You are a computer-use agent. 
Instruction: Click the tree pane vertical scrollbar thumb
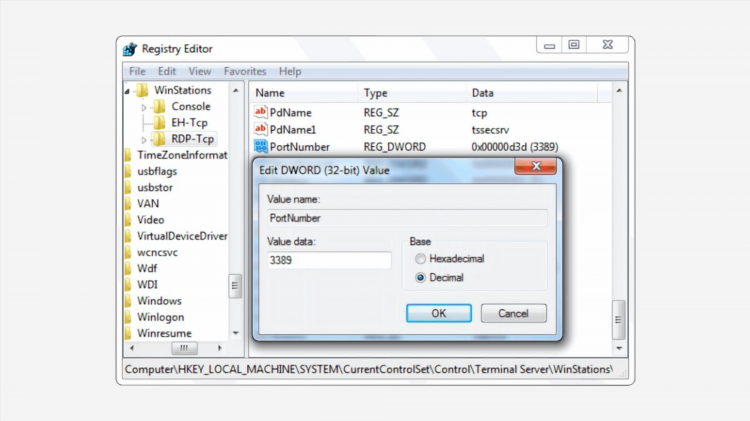click(235, 286)
